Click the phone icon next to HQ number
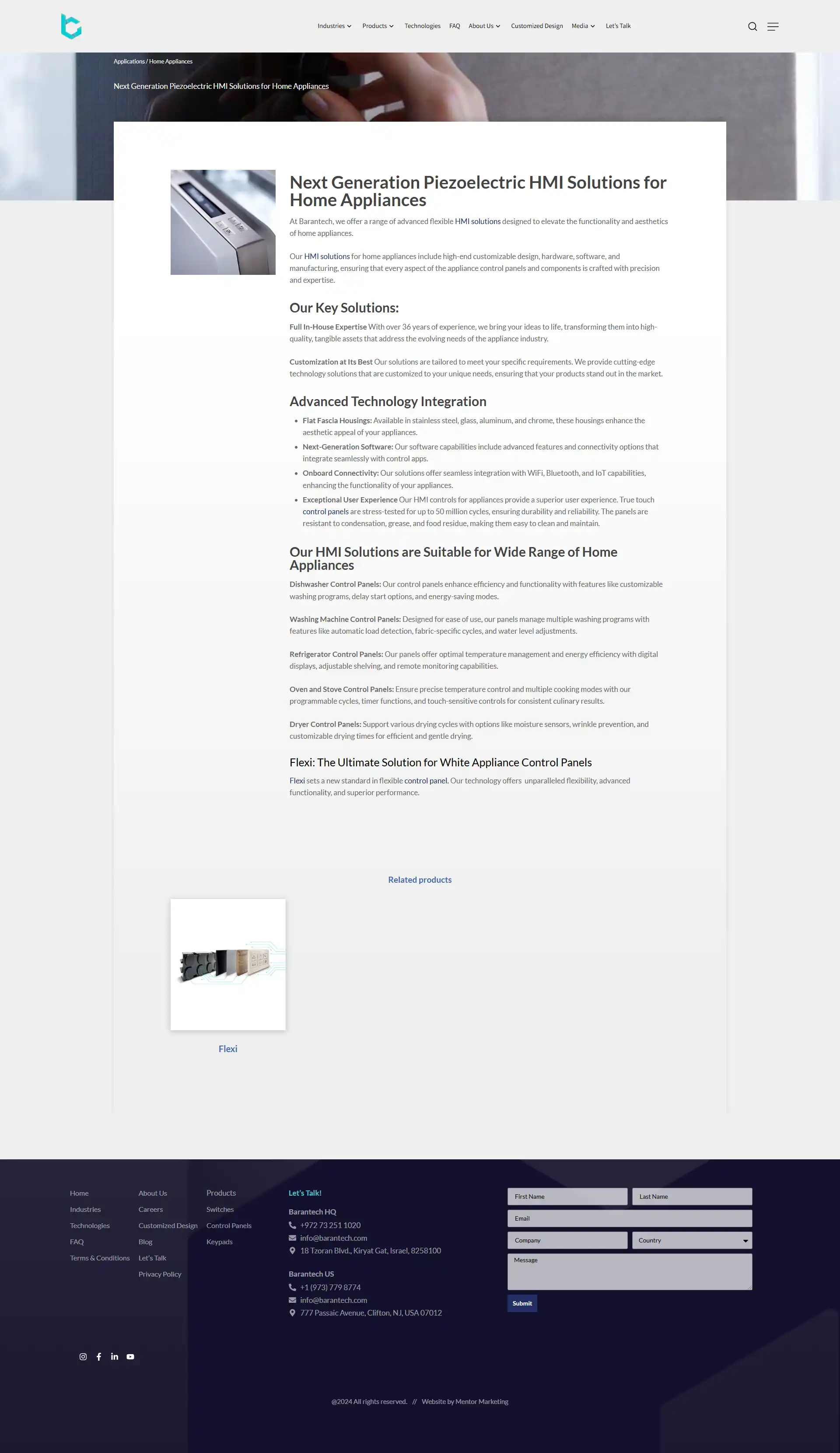 pyautogui.click(x=292, y=1225)
